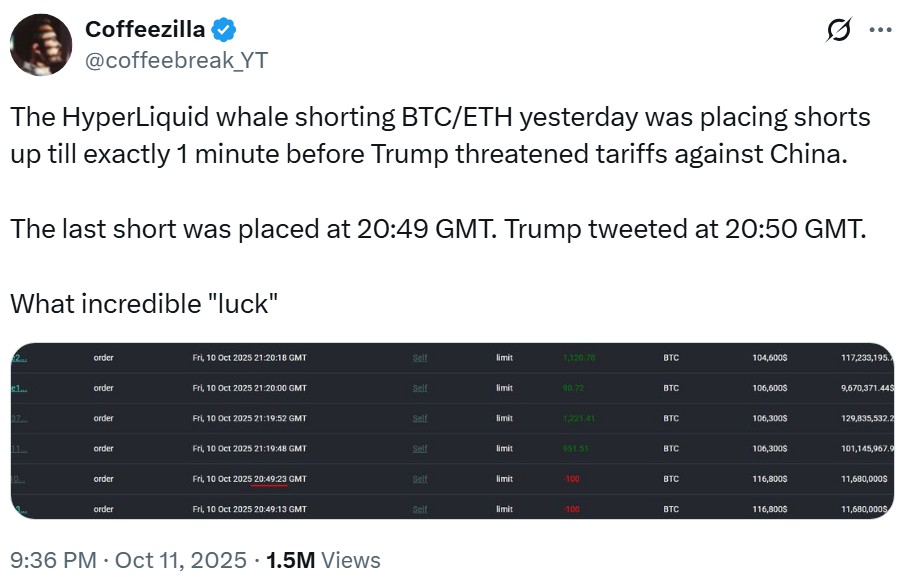Click the Self link in the 20:49:23 row
Screen dimensions: 910x577
coord(420,479)
